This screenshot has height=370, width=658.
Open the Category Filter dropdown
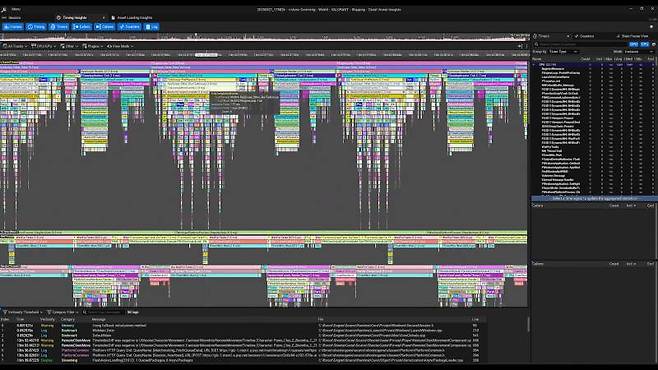pyautogui.click(x=63, y=312)
